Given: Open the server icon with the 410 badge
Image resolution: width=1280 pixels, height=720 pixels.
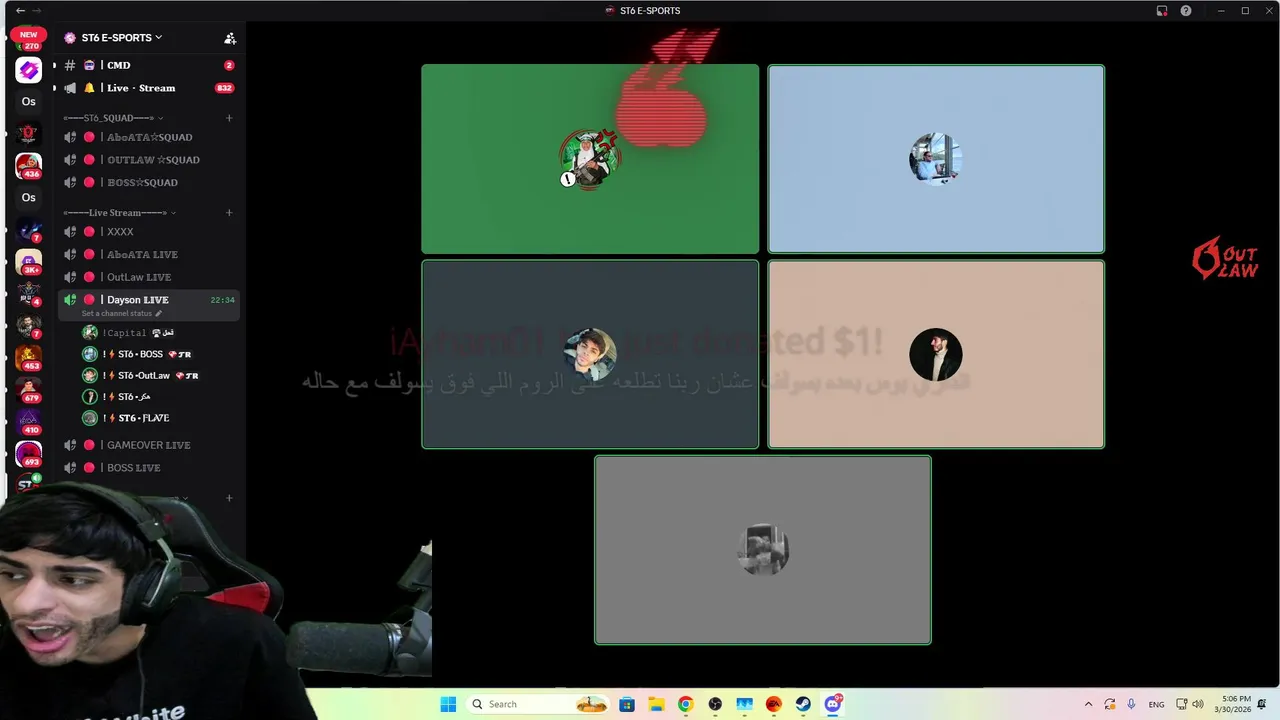Looking at the screenshot, I should tap(28, 421).
